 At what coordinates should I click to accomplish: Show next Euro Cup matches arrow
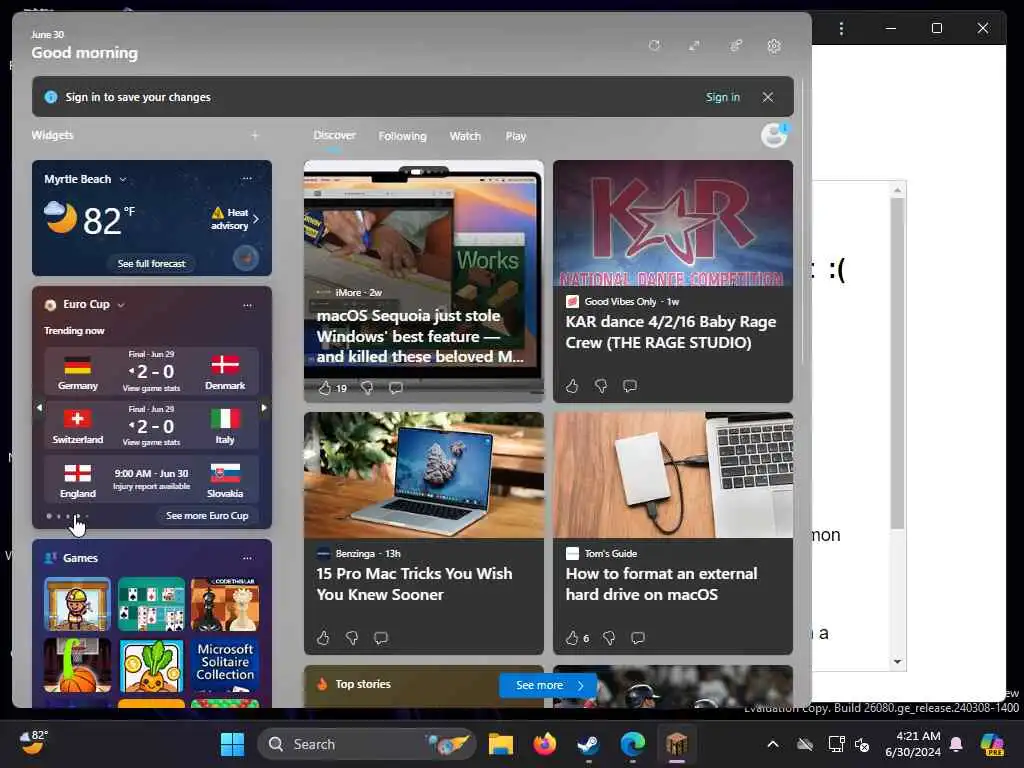coord(264,408)
